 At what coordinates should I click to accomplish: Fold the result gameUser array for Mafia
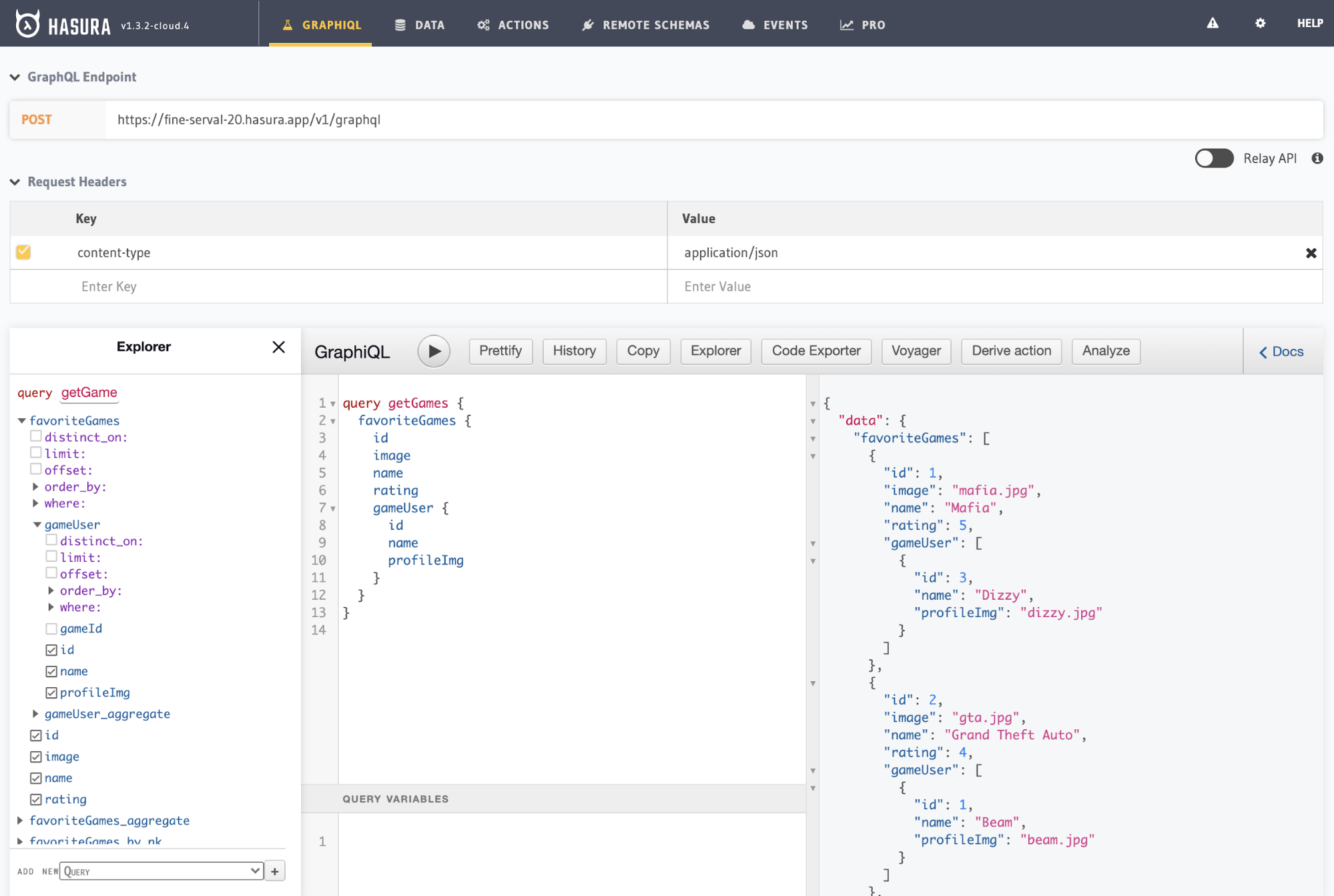pos(813,544)
